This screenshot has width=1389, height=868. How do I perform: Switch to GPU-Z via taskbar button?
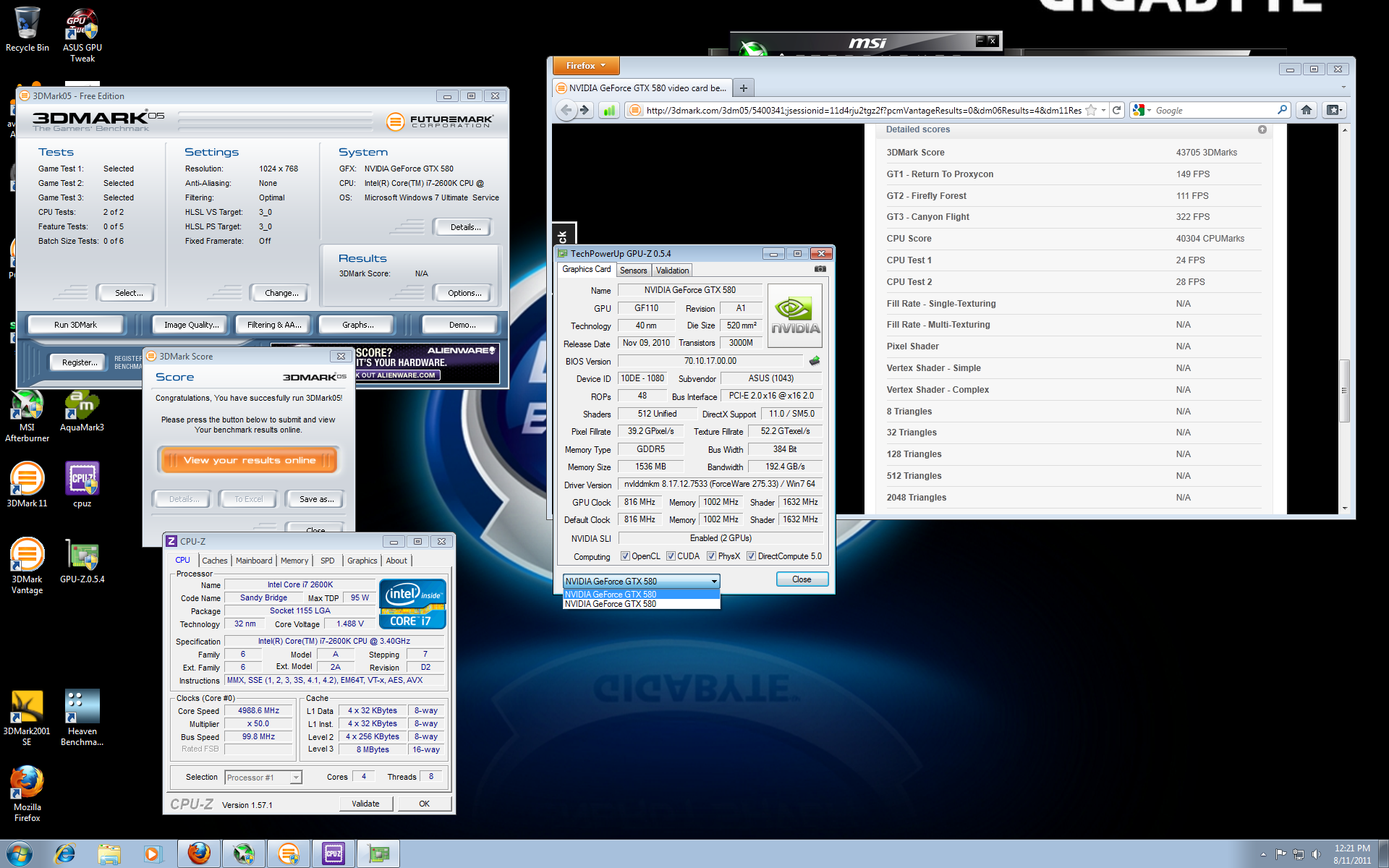[x=378, y=854]
